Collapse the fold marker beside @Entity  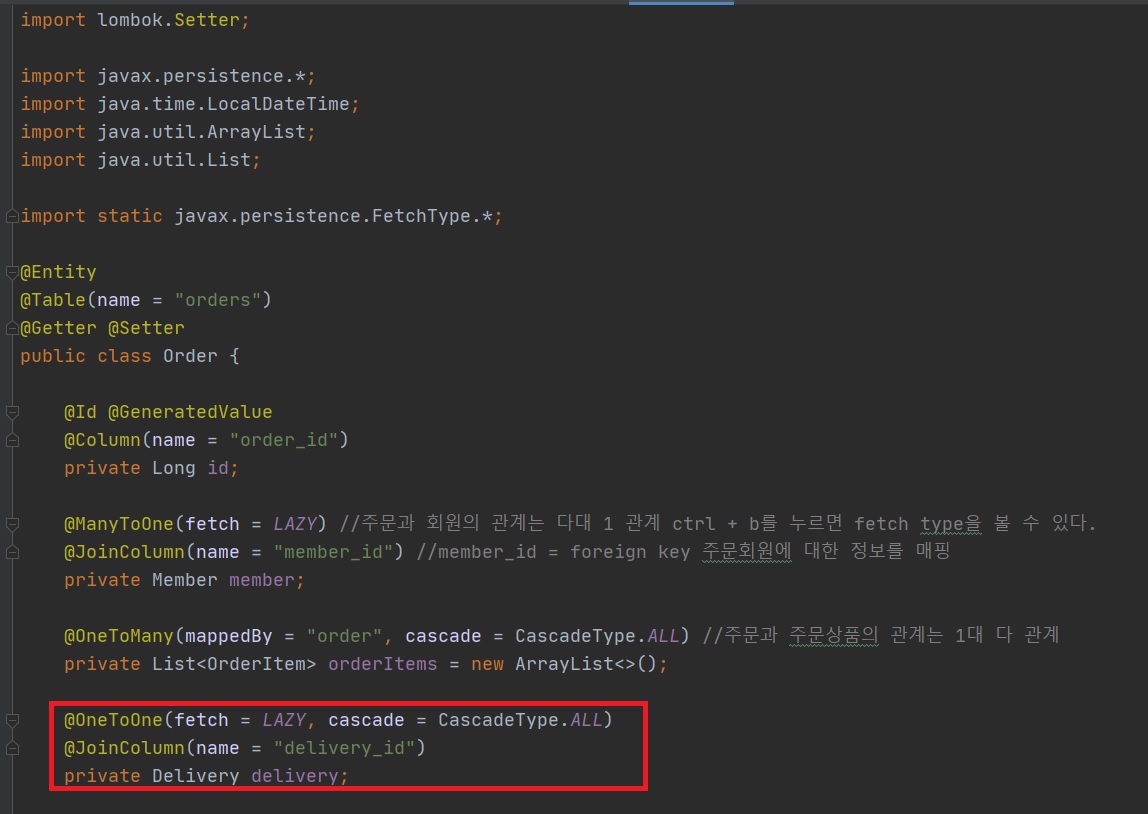12,272
